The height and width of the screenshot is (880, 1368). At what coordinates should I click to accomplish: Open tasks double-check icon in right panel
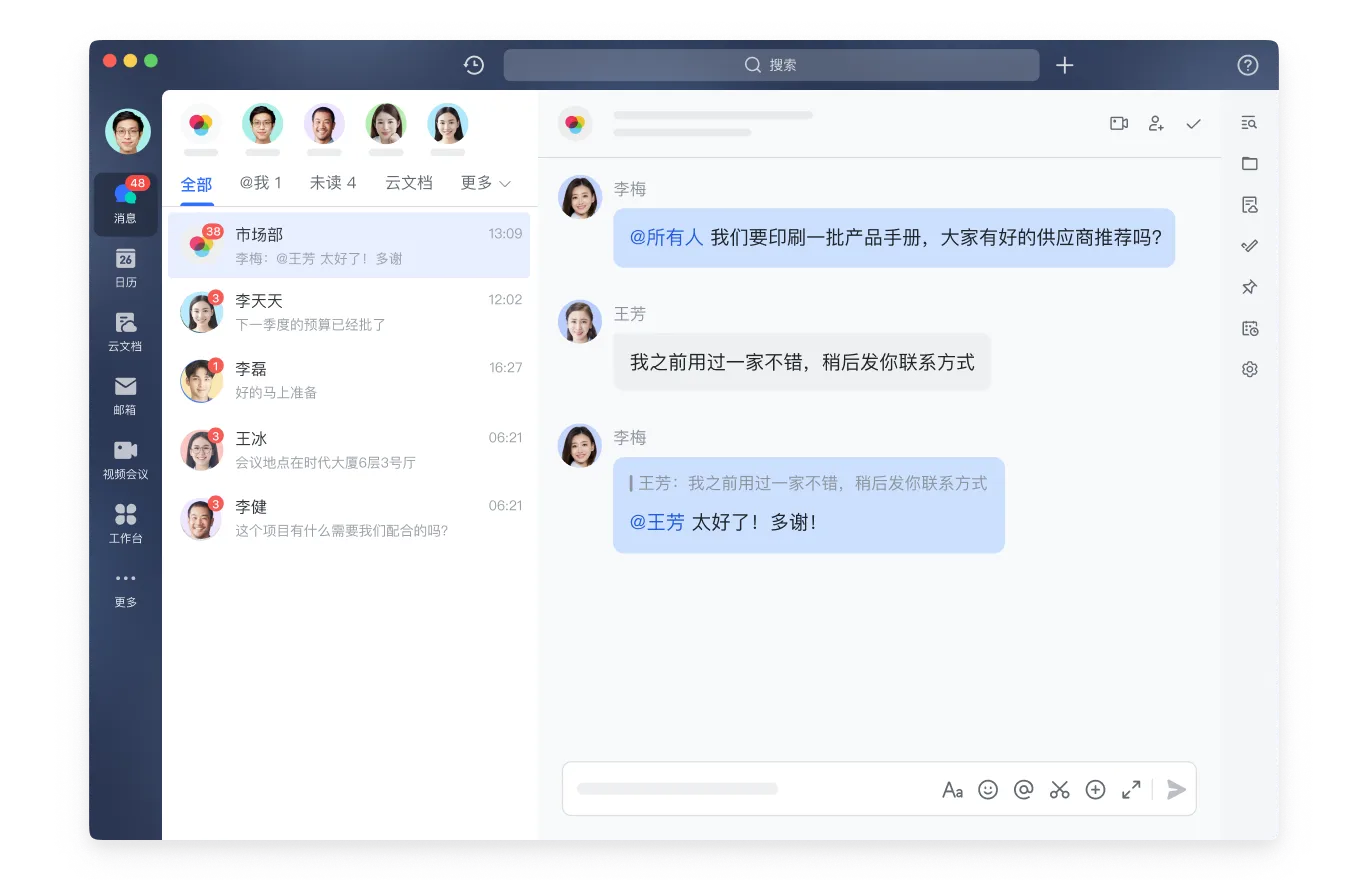[x=1249, y=246]
